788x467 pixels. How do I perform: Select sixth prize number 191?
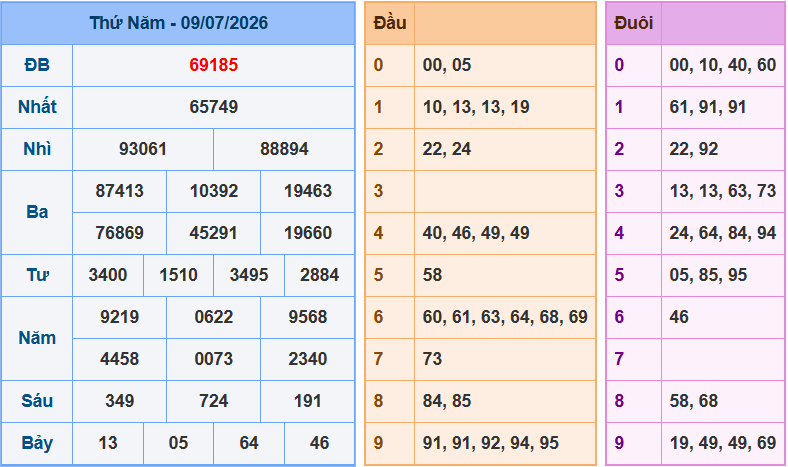[x=308, y=401]
